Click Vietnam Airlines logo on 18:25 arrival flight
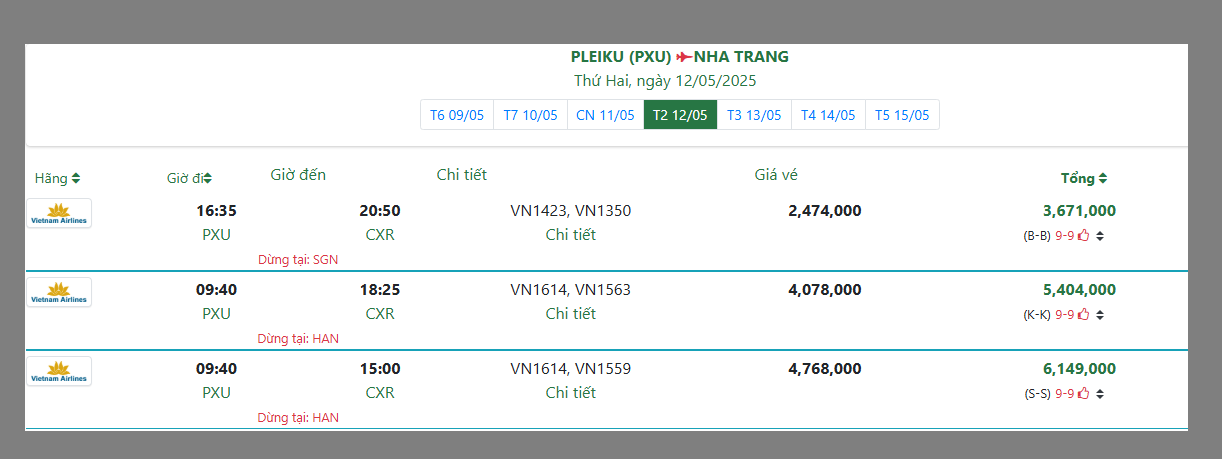 pos(59,292)
